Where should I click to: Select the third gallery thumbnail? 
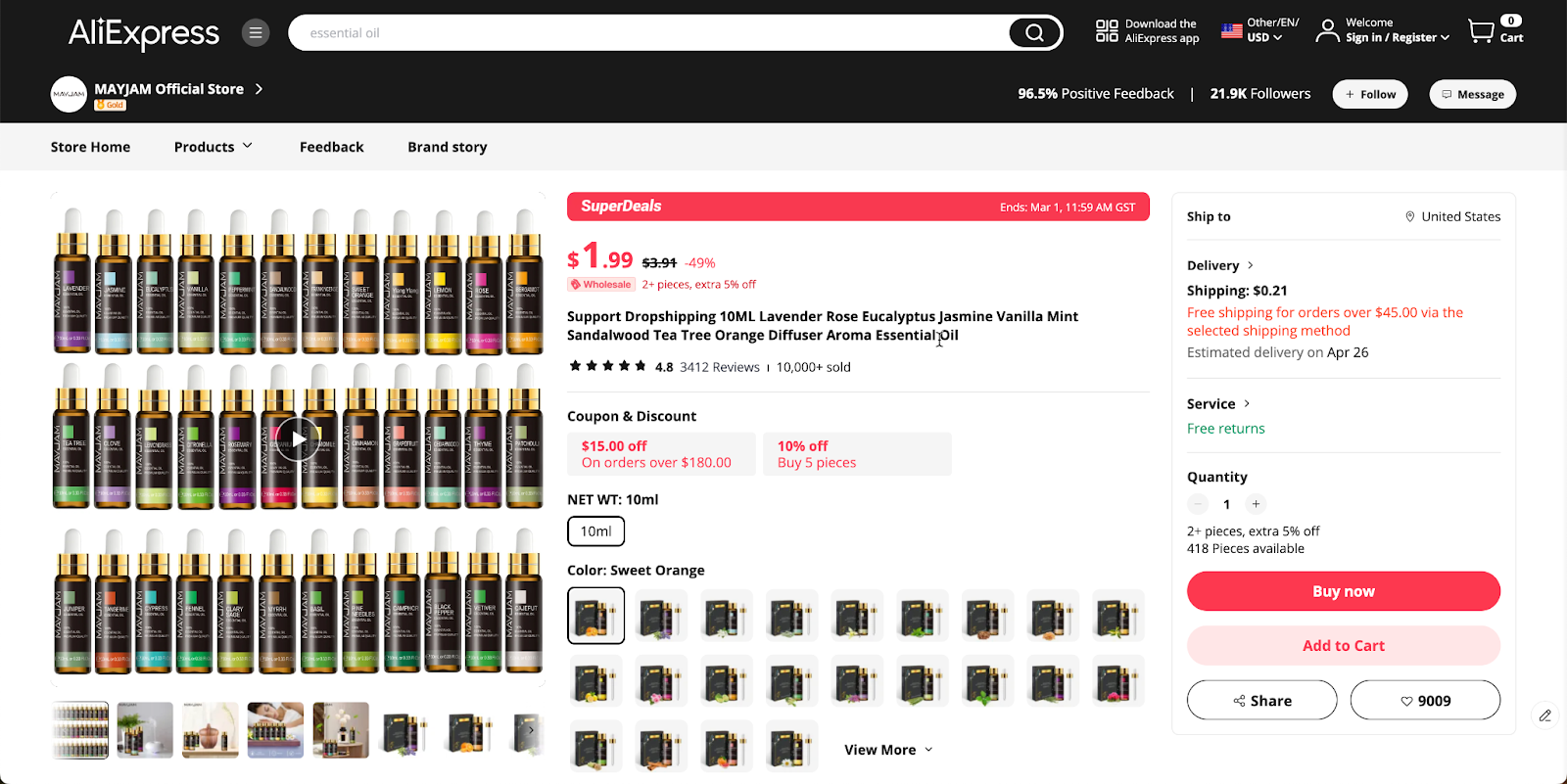[x=211, y=730]
